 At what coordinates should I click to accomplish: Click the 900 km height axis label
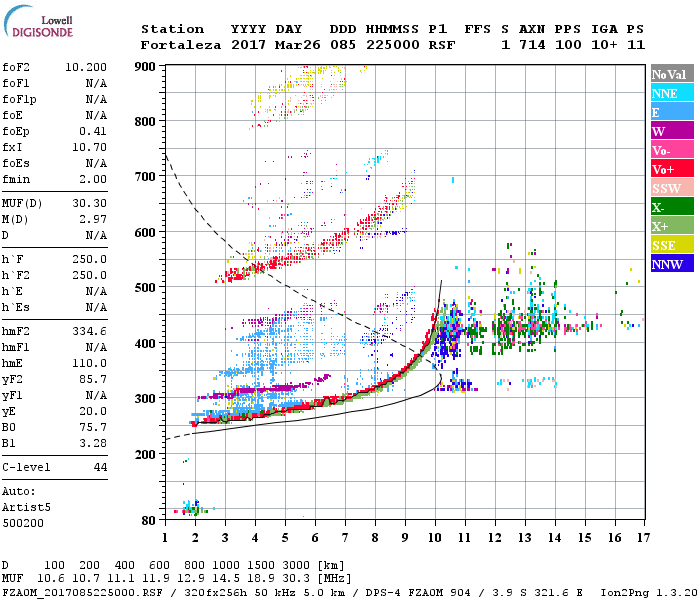(145, 67)
